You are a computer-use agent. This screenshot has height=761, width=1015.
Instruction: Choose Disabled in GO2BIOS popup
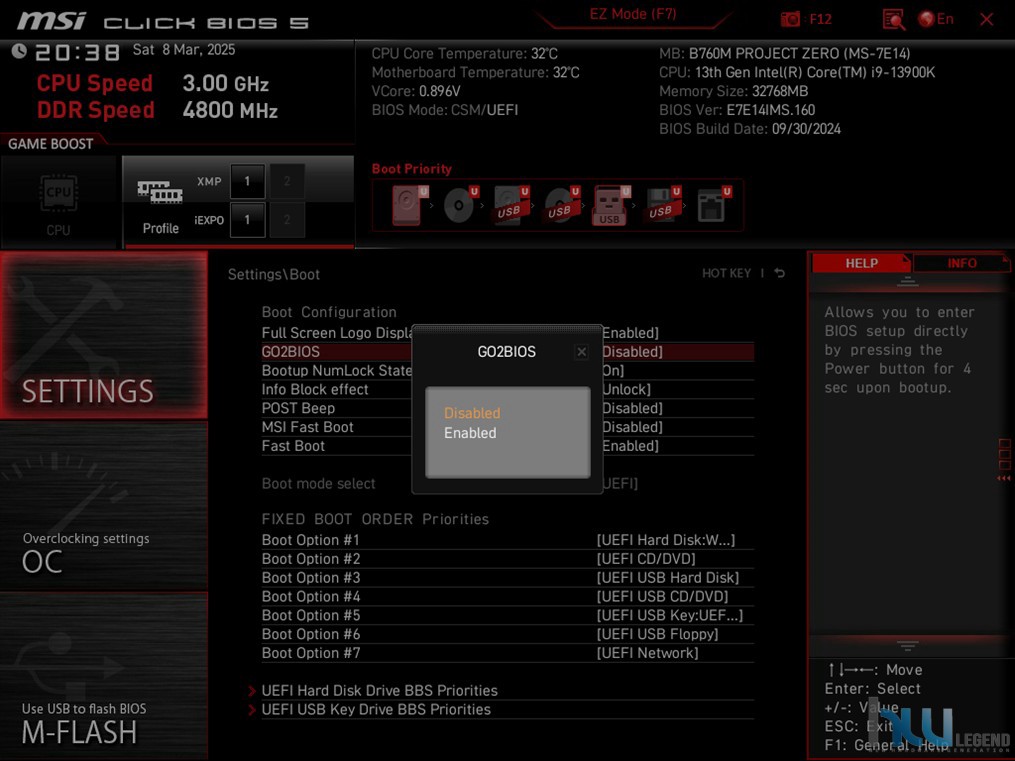pos(472,413)
